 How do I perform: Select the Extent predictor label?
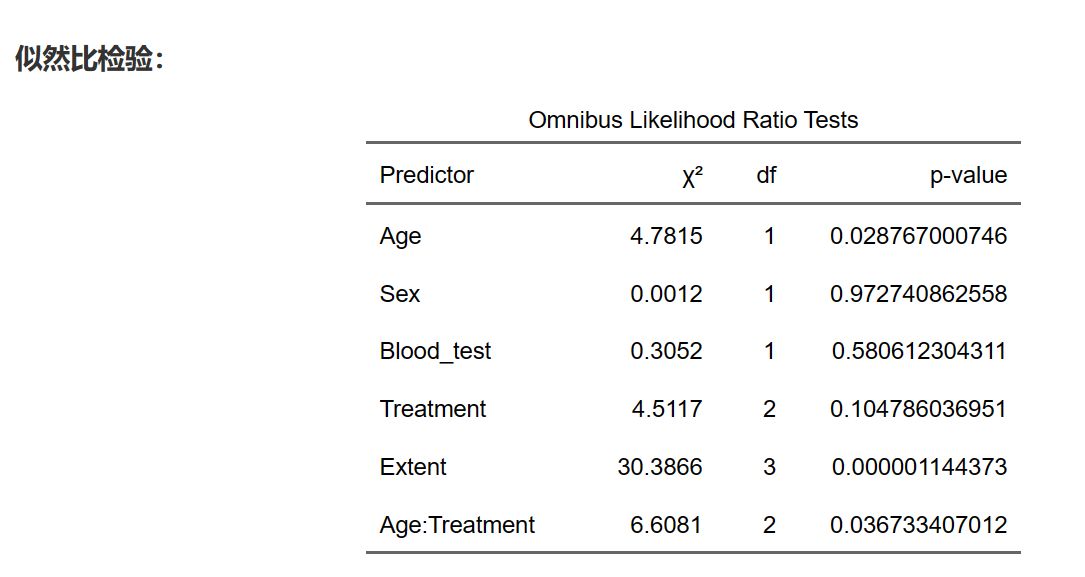[413, 467]
